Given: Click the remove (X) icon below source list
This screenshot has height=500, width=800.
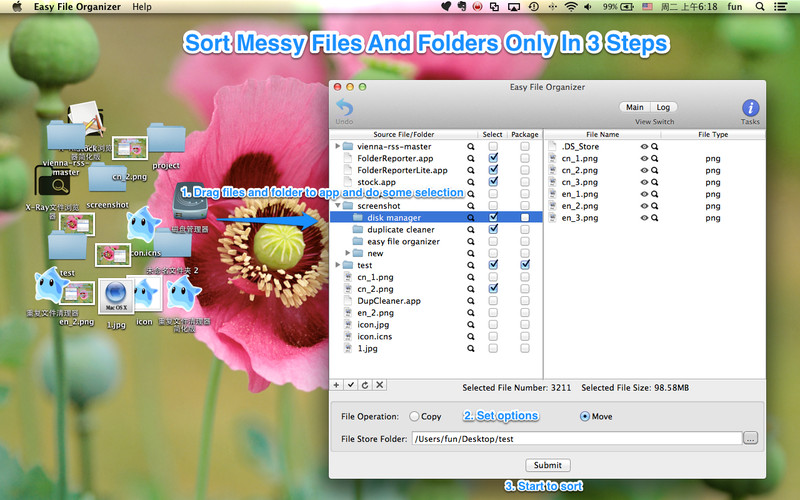Looking at the screenshot, I should click(380, 385).
